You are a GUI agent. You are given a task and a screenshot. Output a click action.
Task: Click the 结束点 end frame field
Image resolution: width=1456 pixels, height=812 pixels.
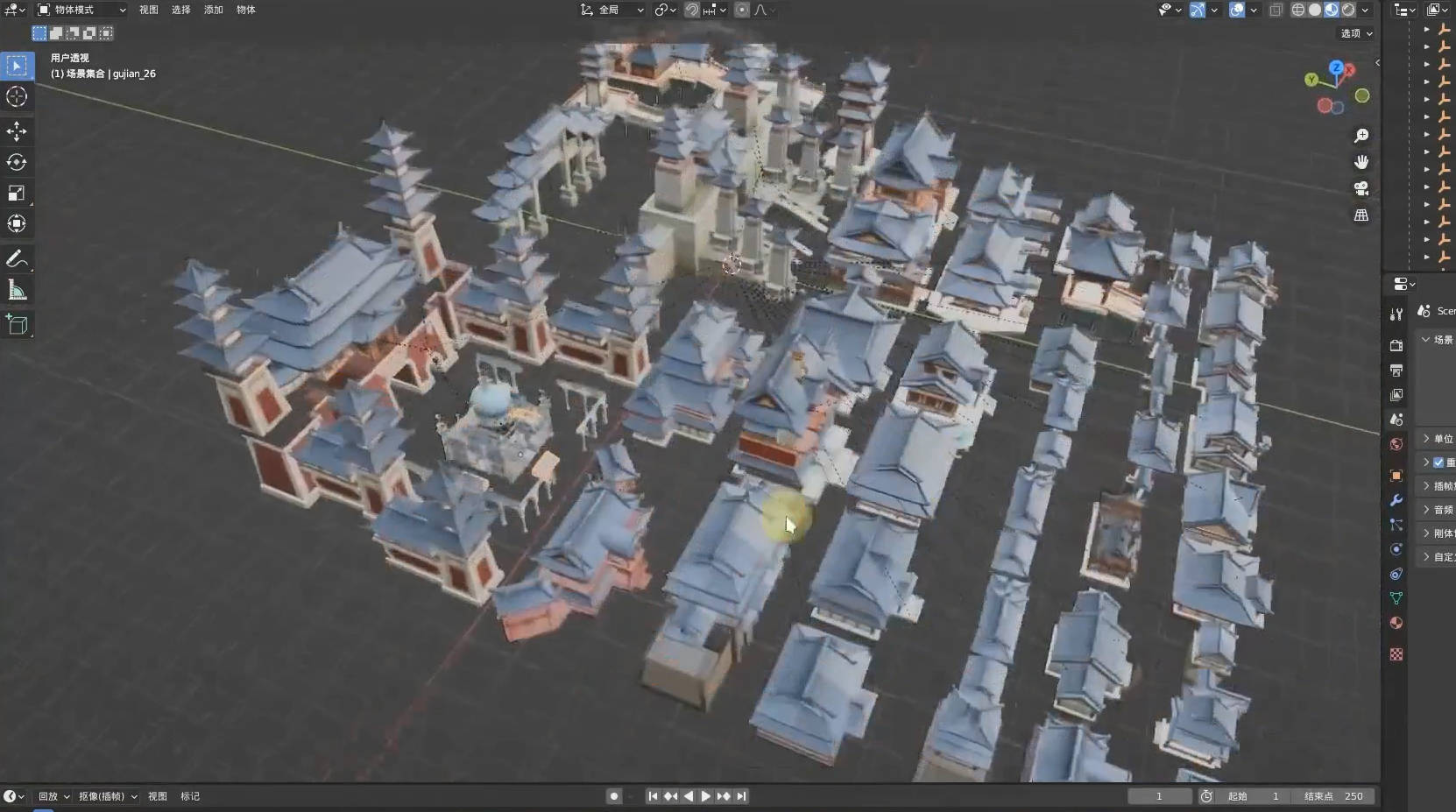pos(1334,796)
